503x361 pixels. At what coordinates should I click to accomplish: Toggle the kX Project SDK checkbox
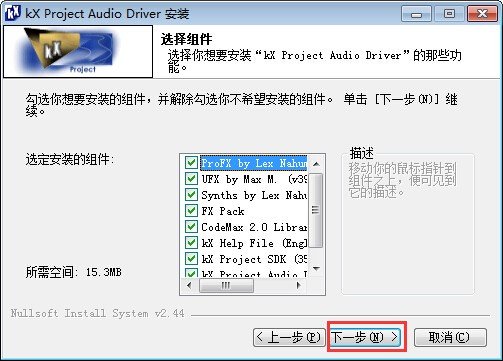point(191,259)
